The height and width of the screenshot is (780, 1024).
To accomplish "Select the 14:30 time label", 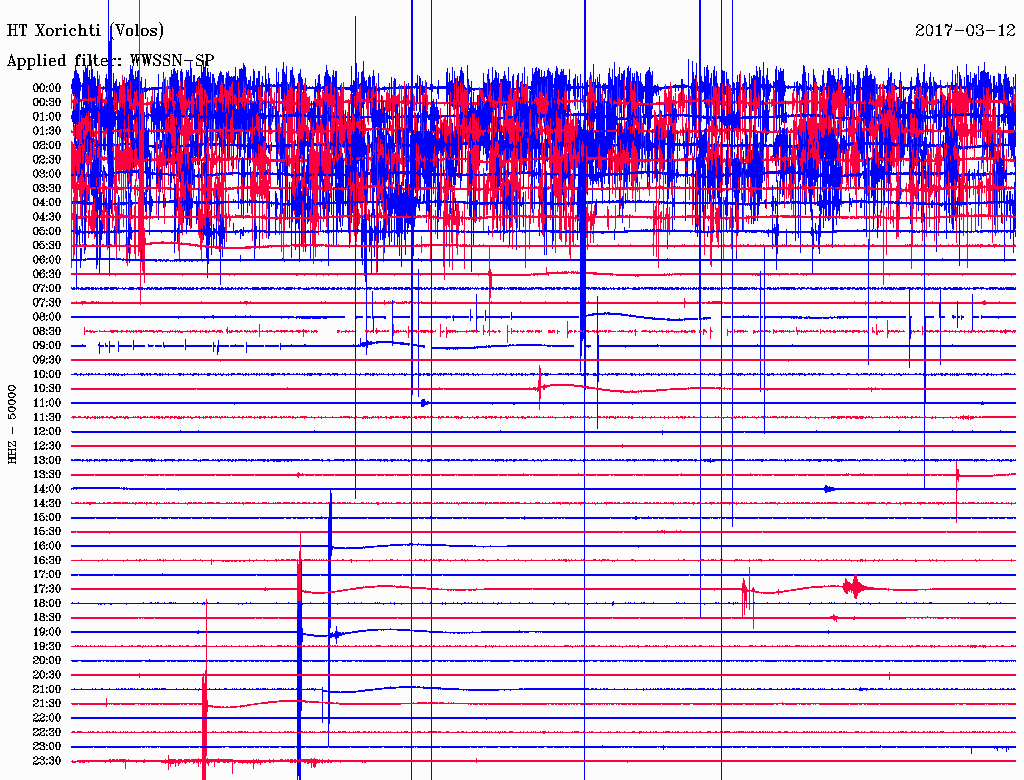I will click(47, 503).
